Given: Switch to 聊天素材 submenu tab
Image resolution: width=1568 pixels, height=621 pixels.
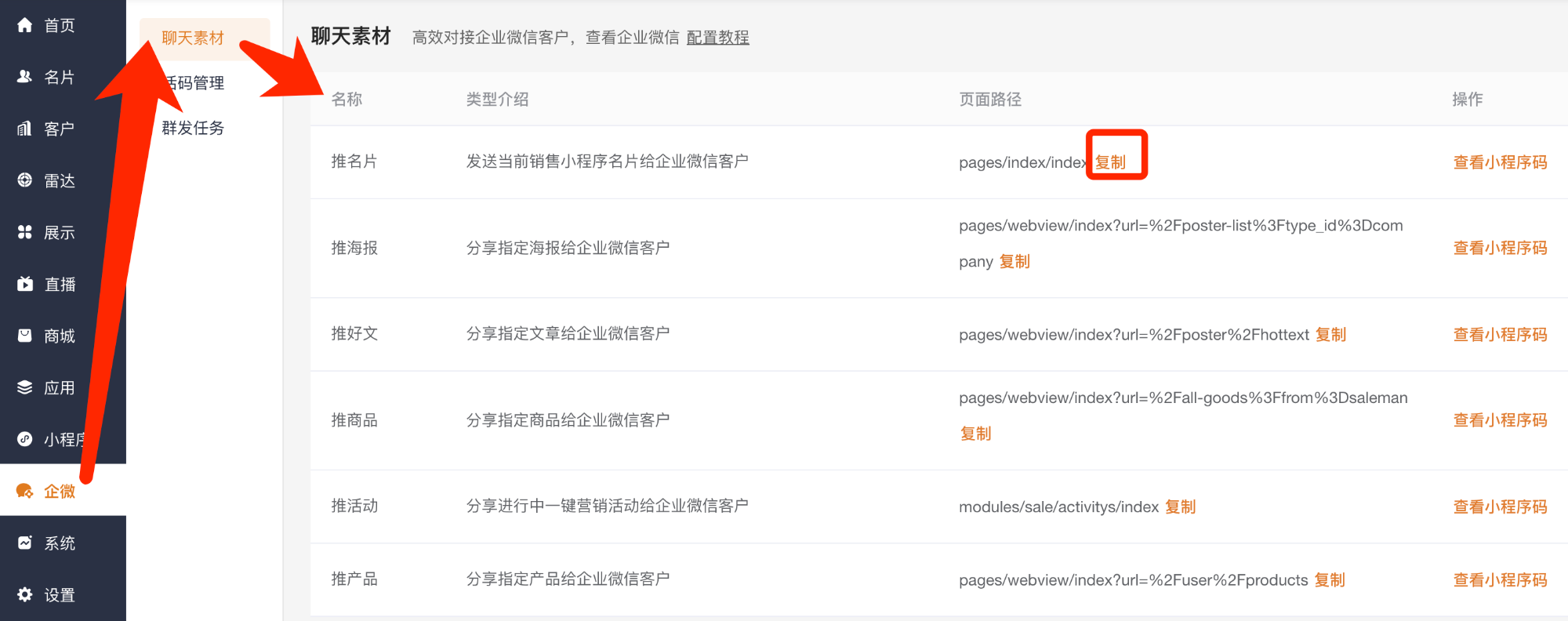Looking at the screenshot, I should click(193, 38).
